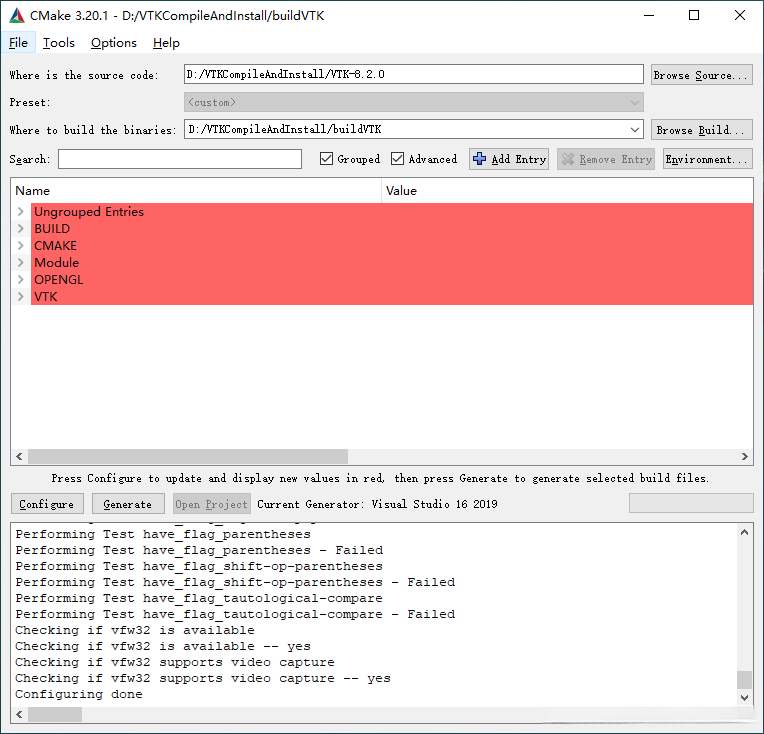This screenshot has height=734, width=764.
Task: Click the Remove Entry button
Action: 606,159
